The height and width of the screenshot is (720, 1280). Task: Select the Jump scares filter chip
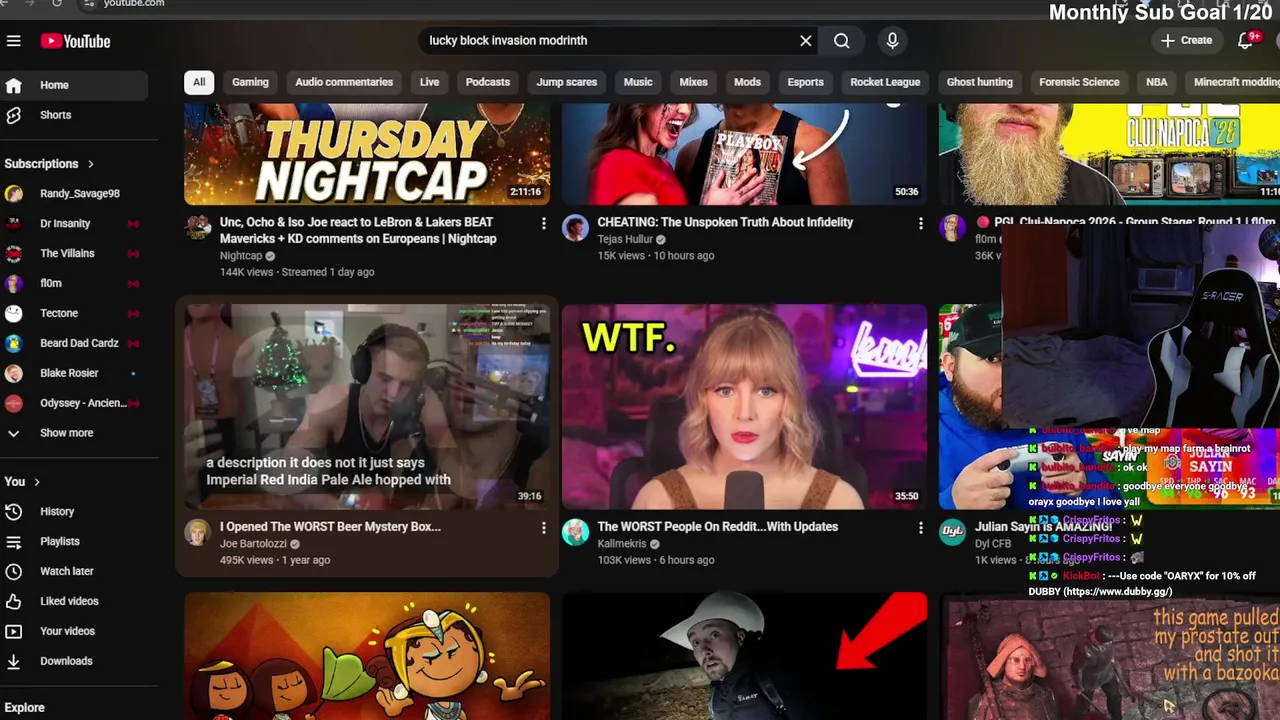coord(567,82)
